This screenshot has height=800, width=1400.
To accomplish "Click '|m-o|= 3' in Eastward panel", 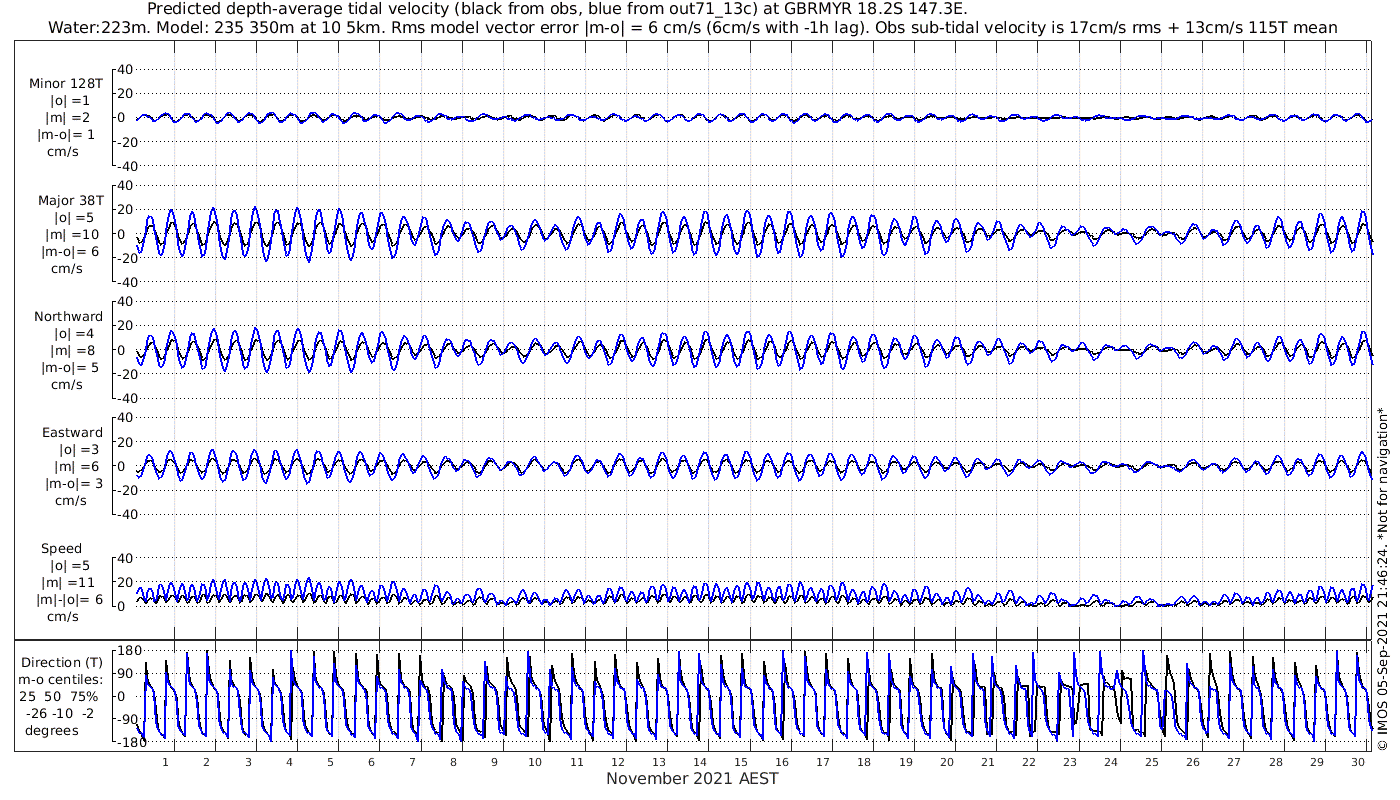I will pos(72,483).
